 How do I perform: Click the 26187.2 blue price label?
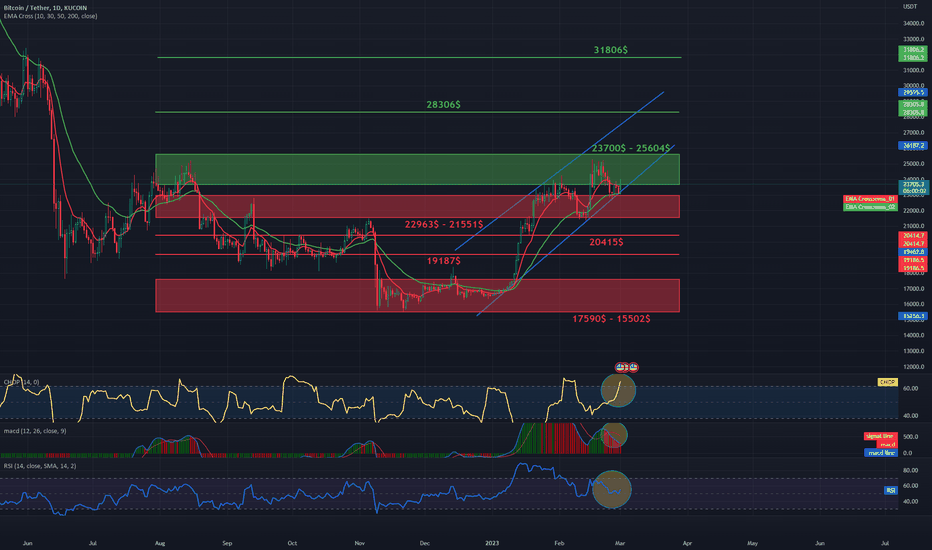[913, 146]
